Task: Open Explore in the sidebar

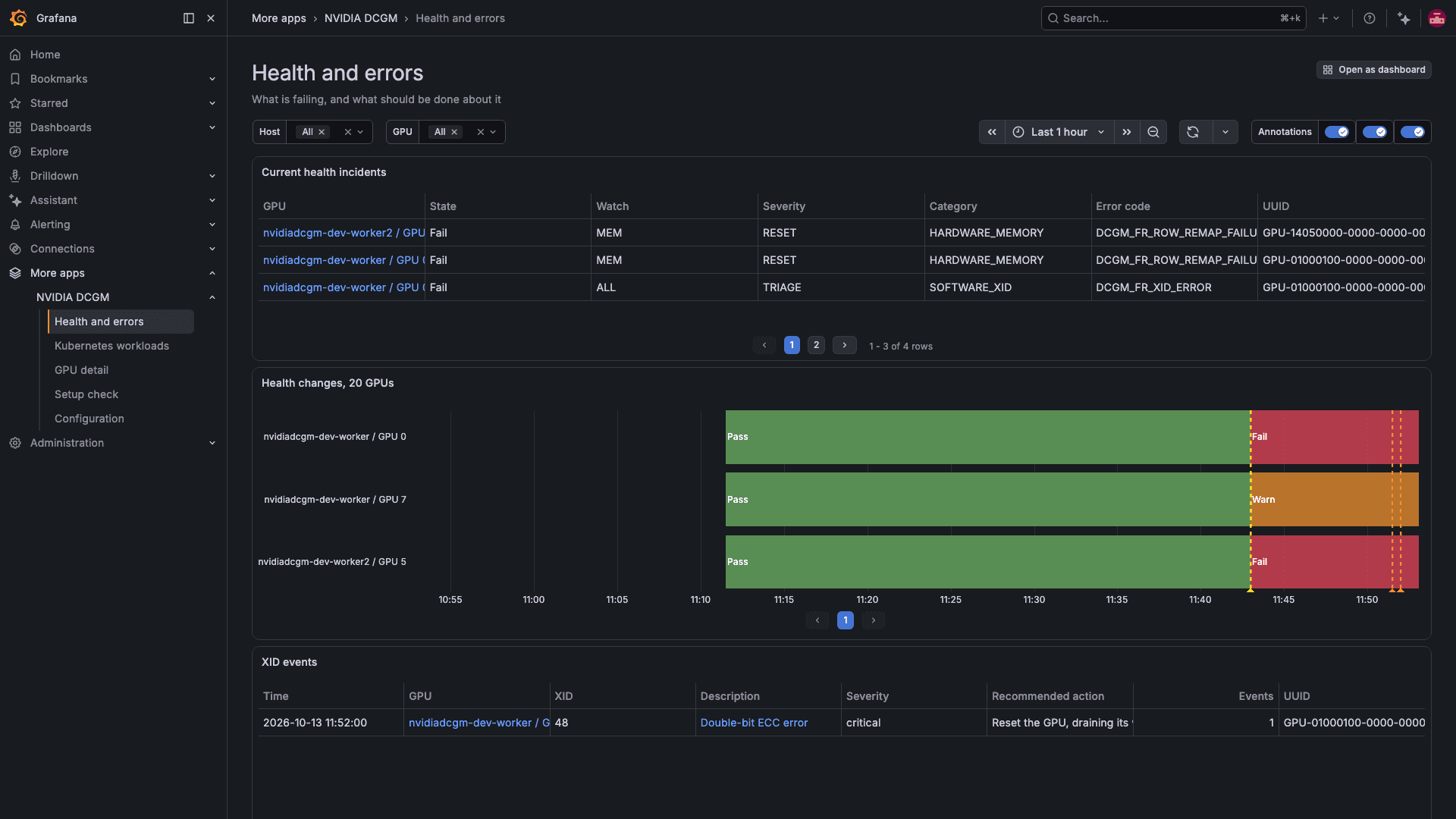Action: (x=49, y=152)
